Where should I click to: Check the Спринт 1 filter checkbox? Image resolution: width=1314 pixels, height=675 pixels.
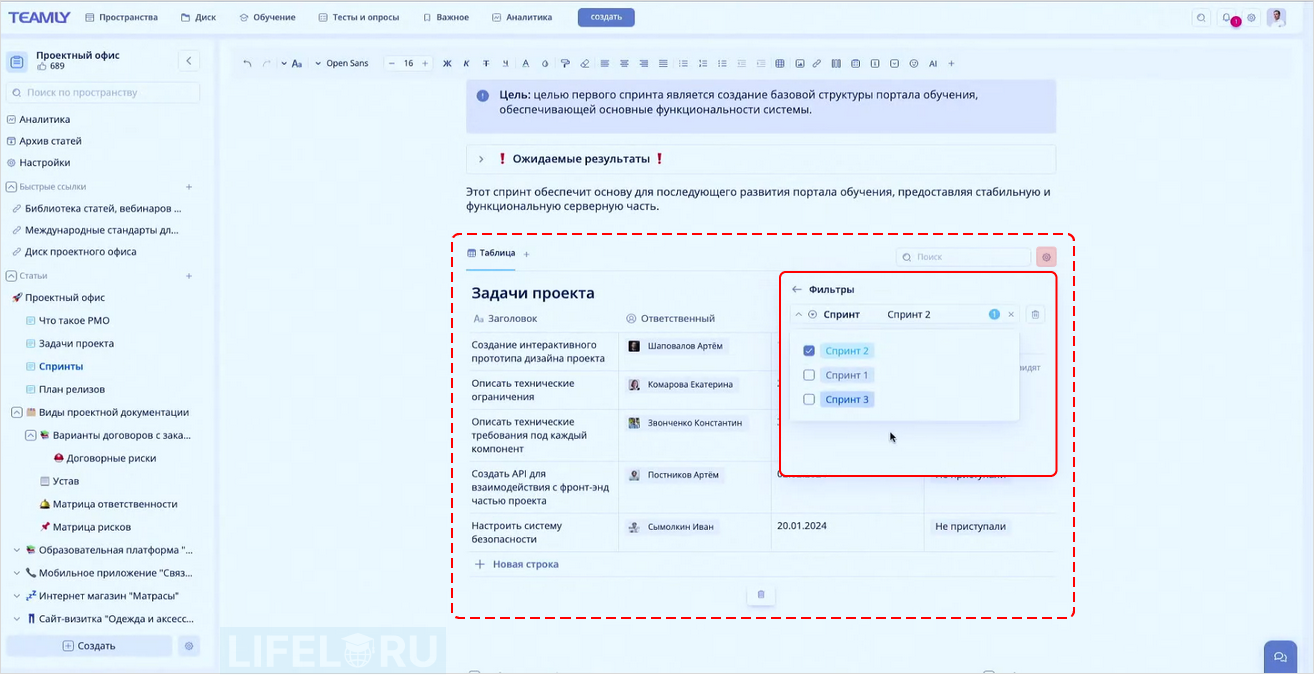809,374
